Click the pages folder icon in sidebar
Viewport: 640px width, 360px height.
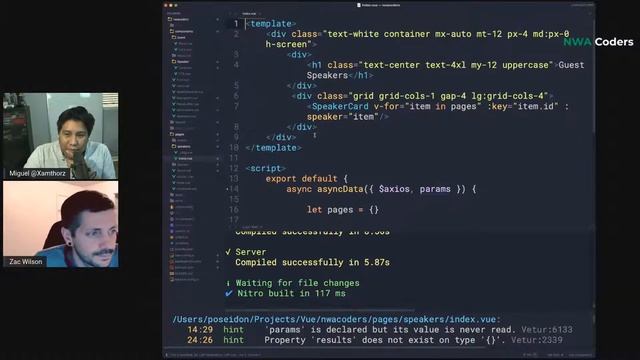pos(172,134)
